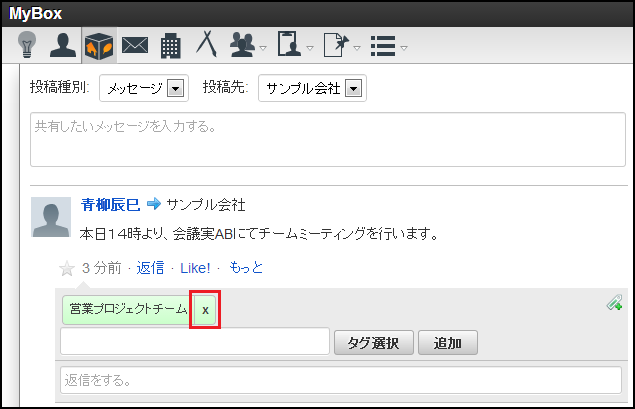The image size is (635, 409).
Task: Open 投稿先 サンプル会社 dropdown
Action: coord(312,88)
